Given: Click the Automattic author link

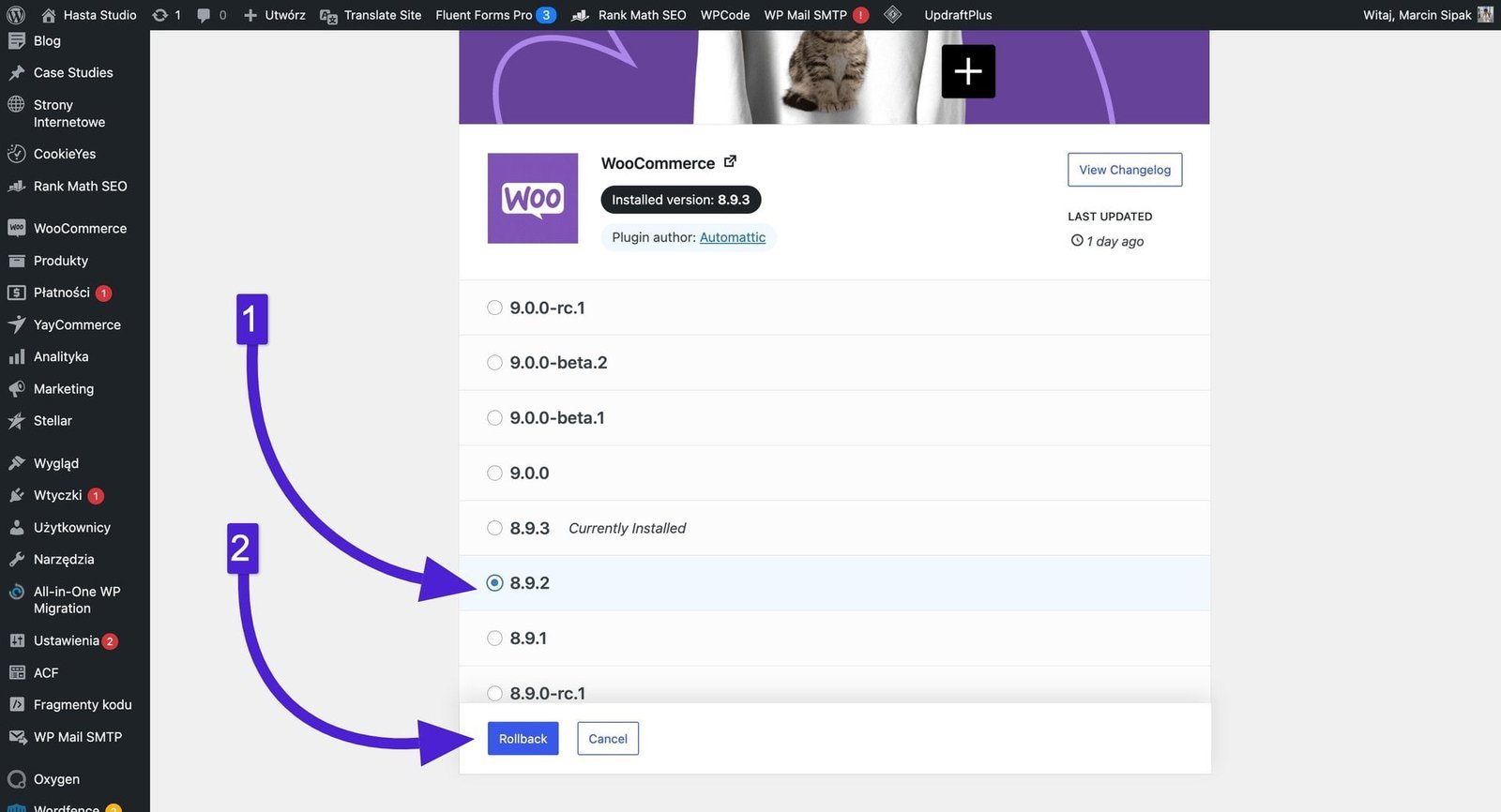Looking at the screenshot, I should (x=732, y=237).
